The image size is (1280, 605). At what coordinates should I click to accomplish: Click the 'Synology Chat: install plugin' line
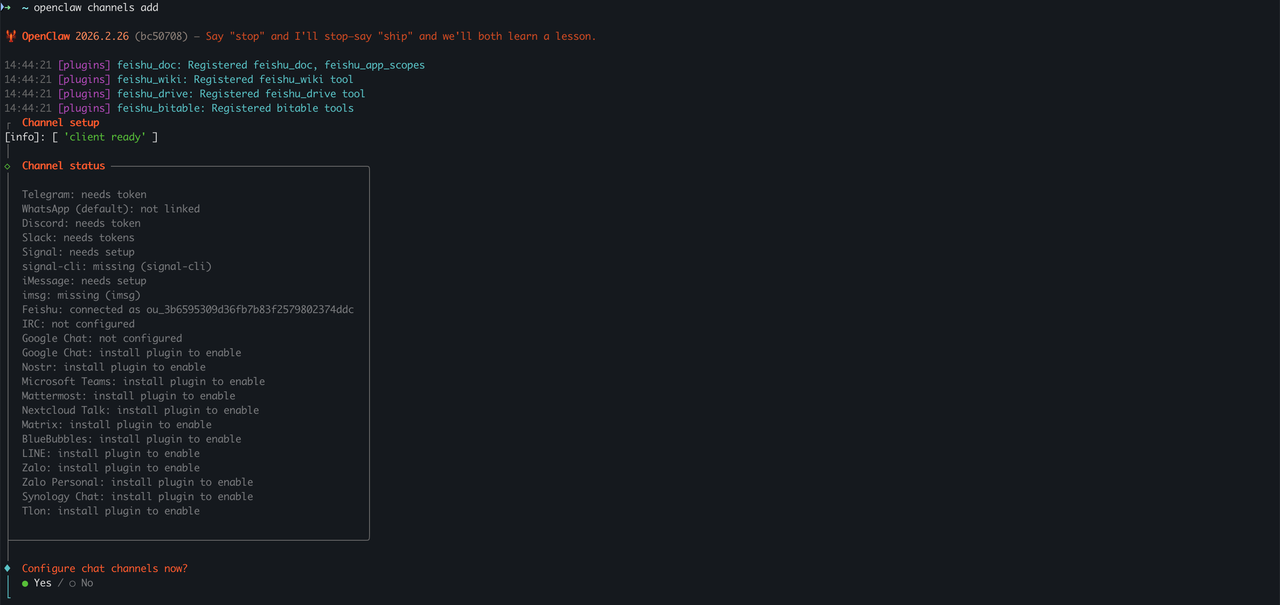tap(137, 496)
